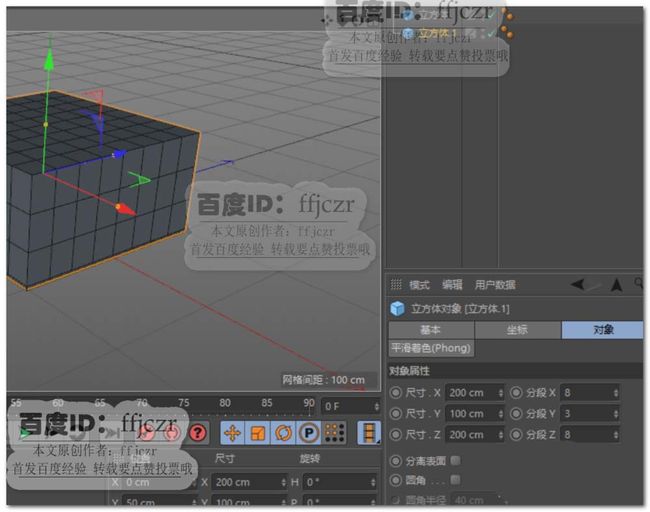Open the 编辑 menu

click(x=452, y=285)
